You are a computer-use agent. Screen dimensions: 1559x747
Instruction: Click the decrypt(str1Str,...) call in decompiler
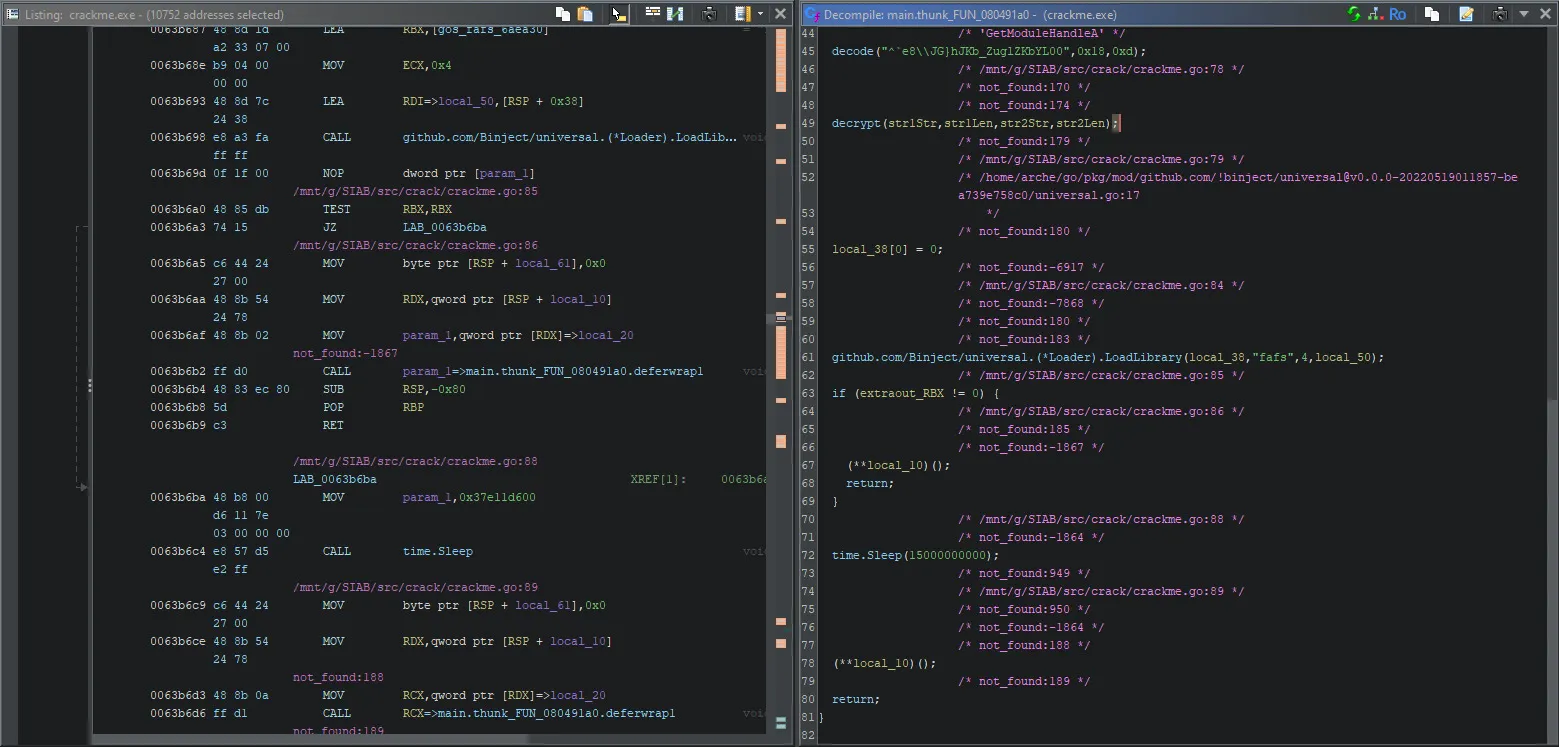click(x=976, y=123)
